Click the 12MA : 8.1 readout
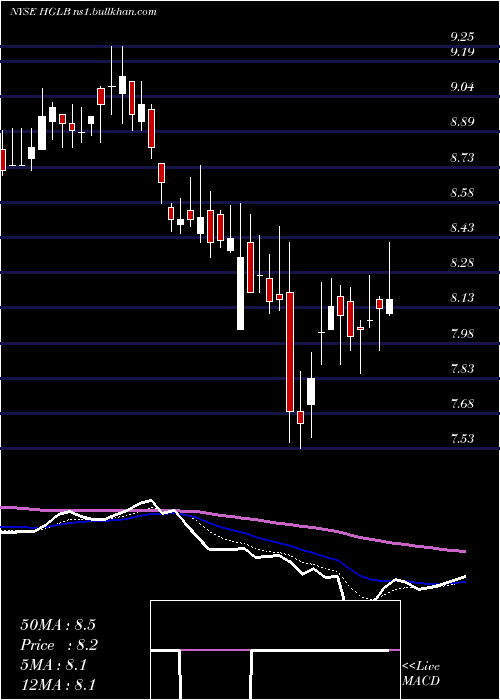The height and width of the screenshot is (700, 500). [58, 685]
